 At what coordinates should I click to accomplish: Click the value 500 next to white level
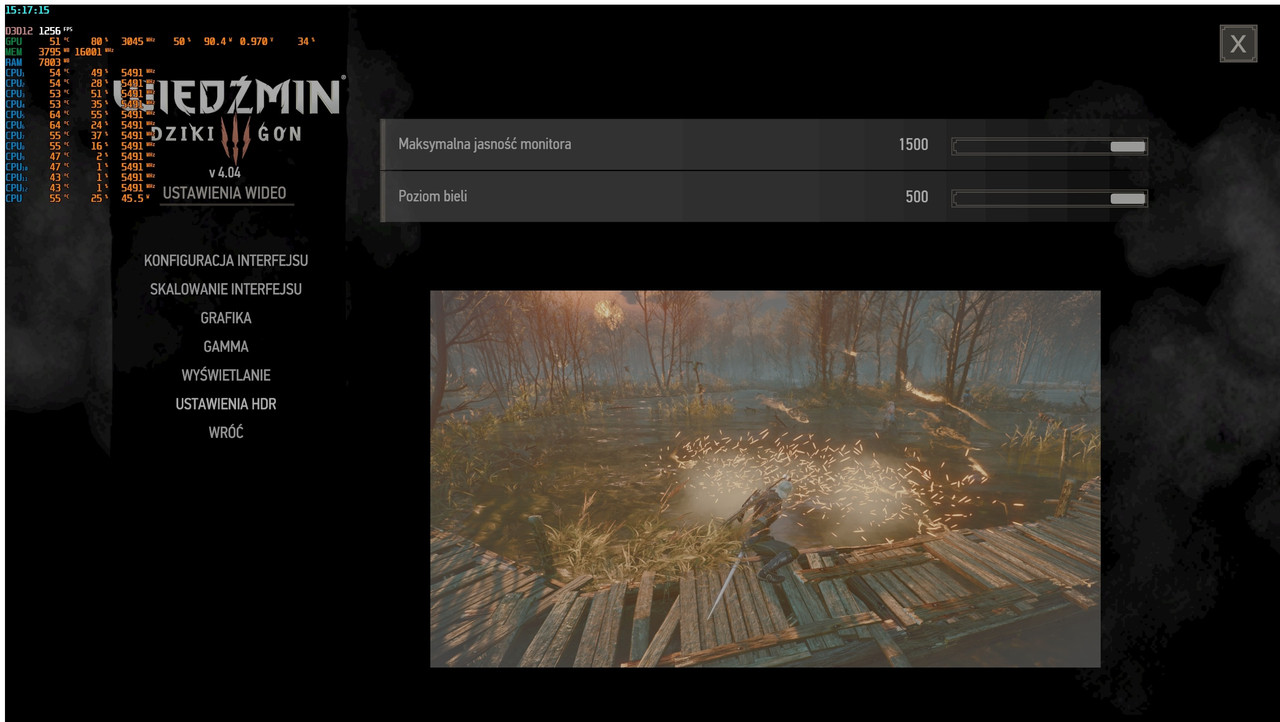pos(916,197)
